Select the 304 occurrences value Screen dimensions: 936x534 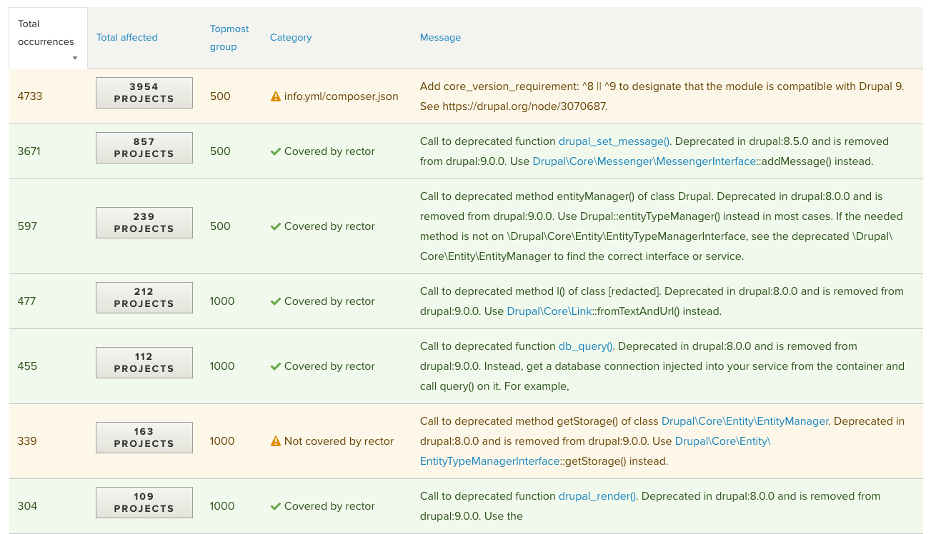(27, 506)
